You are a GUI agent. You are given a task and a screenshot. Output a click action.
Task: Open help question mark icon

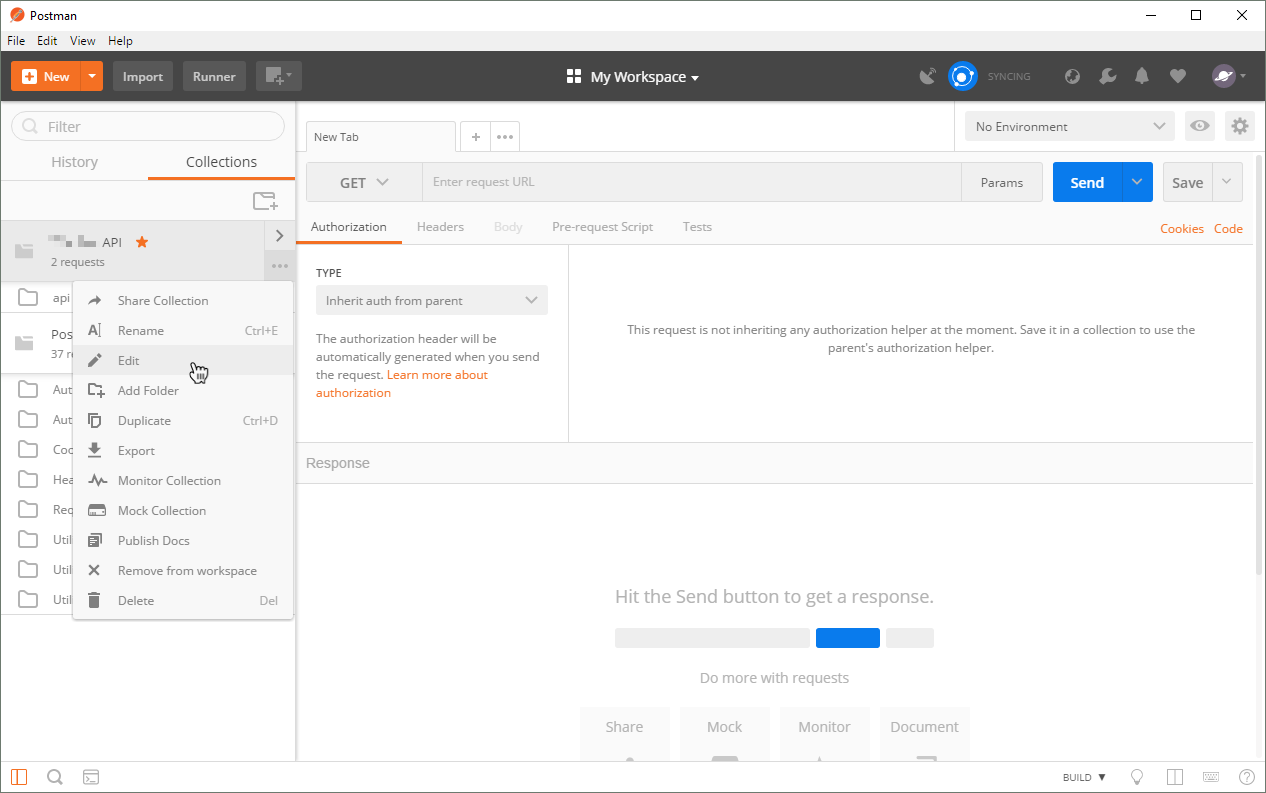pyautogui.click(x=1247, y=777)
